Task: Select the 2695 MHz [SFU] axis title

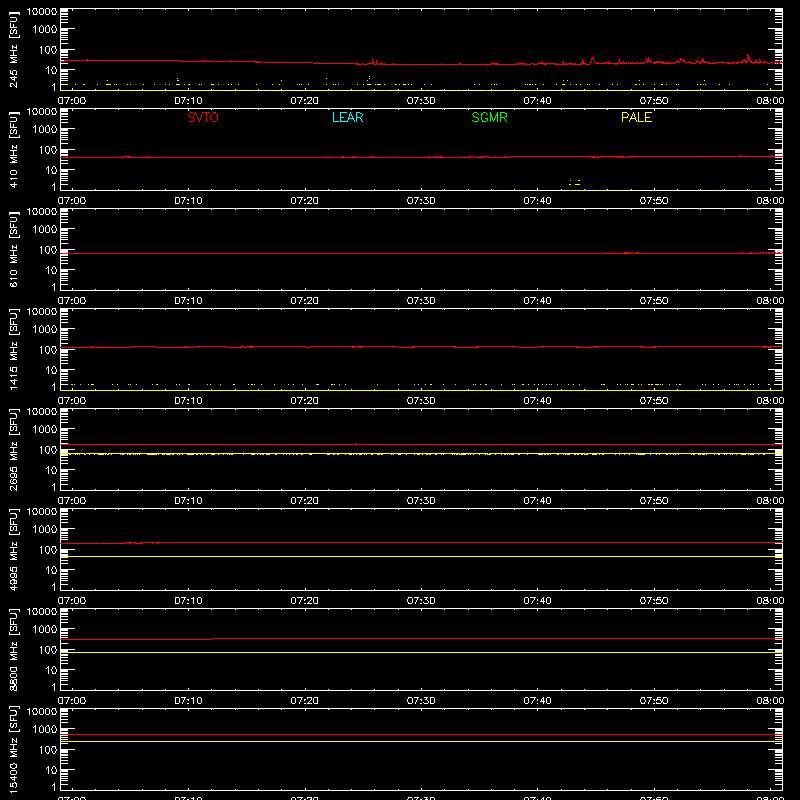Action: 13,450
